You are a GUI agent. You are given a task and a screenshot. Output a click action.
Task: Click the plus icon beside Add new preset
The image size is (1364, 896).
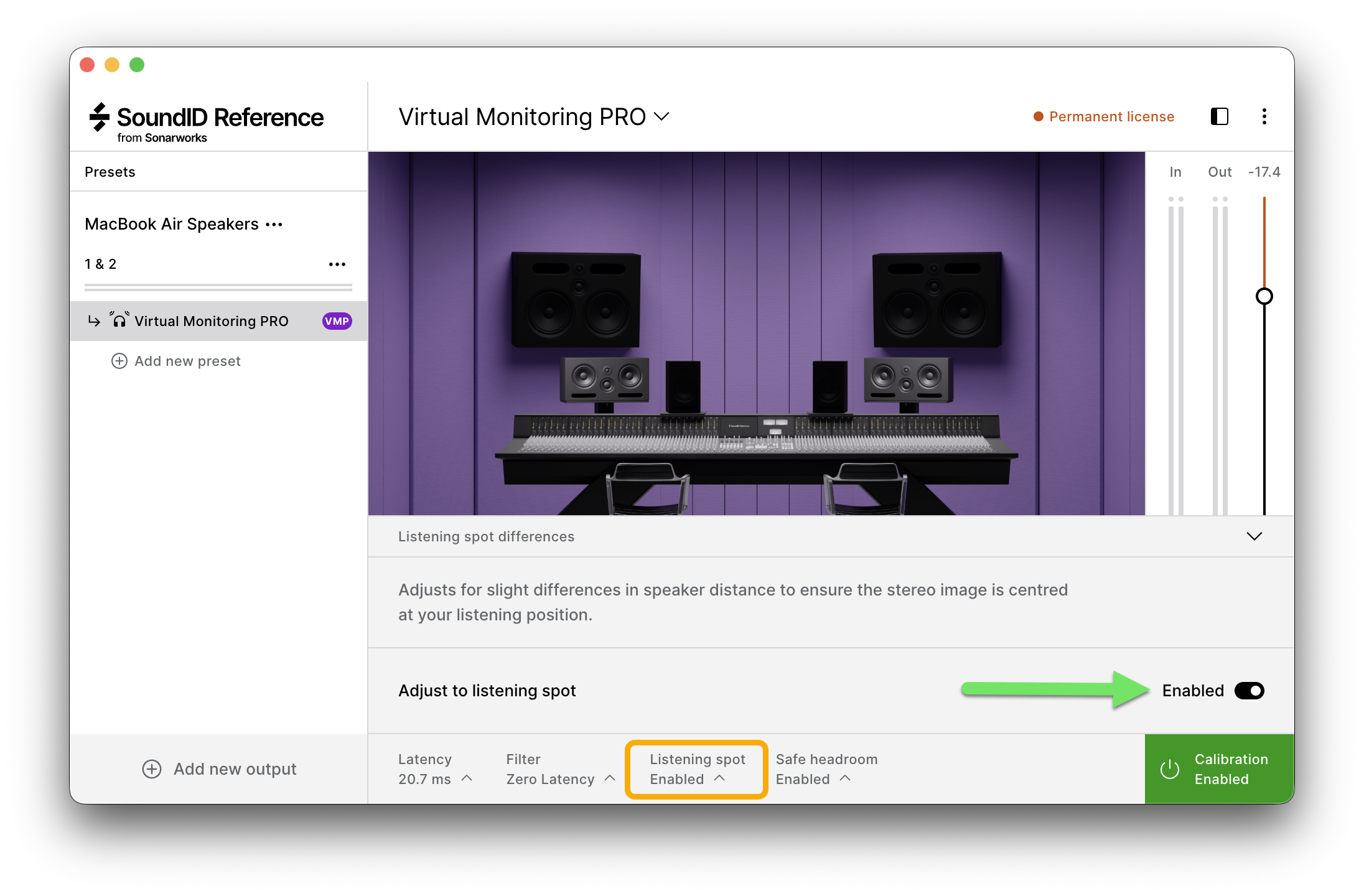[119, 361]
